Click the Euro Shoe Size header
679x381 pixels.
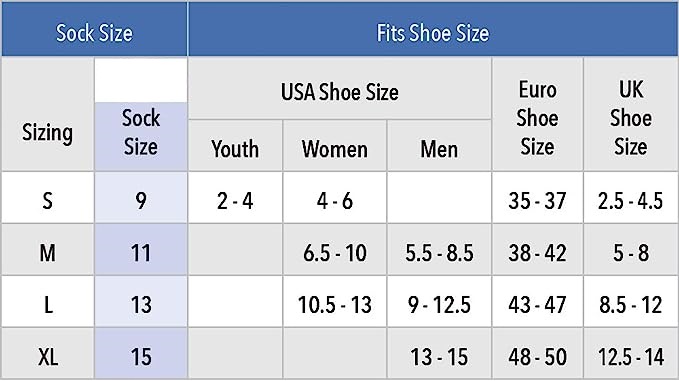coord(537,118)
